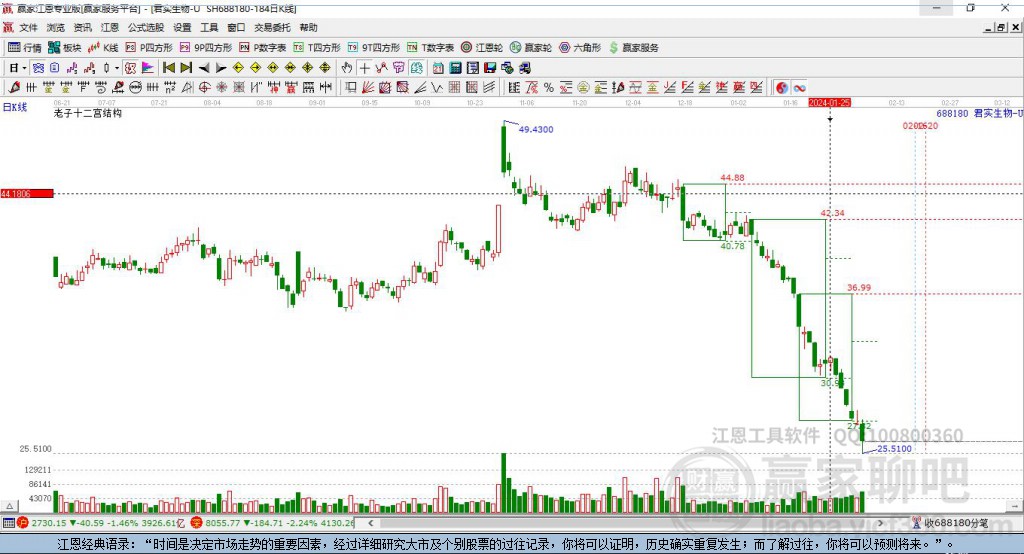The height and width of the screenshot is (554, 1024).
Task: Click the zigzag wave line tool
Action: click(x=437, y=88)
